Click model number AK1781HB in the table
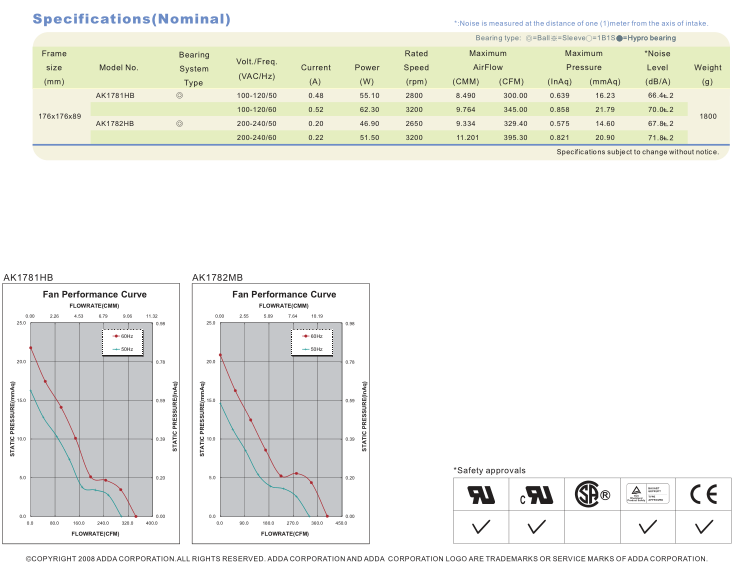The image size is (733, 566). (115, 95)
